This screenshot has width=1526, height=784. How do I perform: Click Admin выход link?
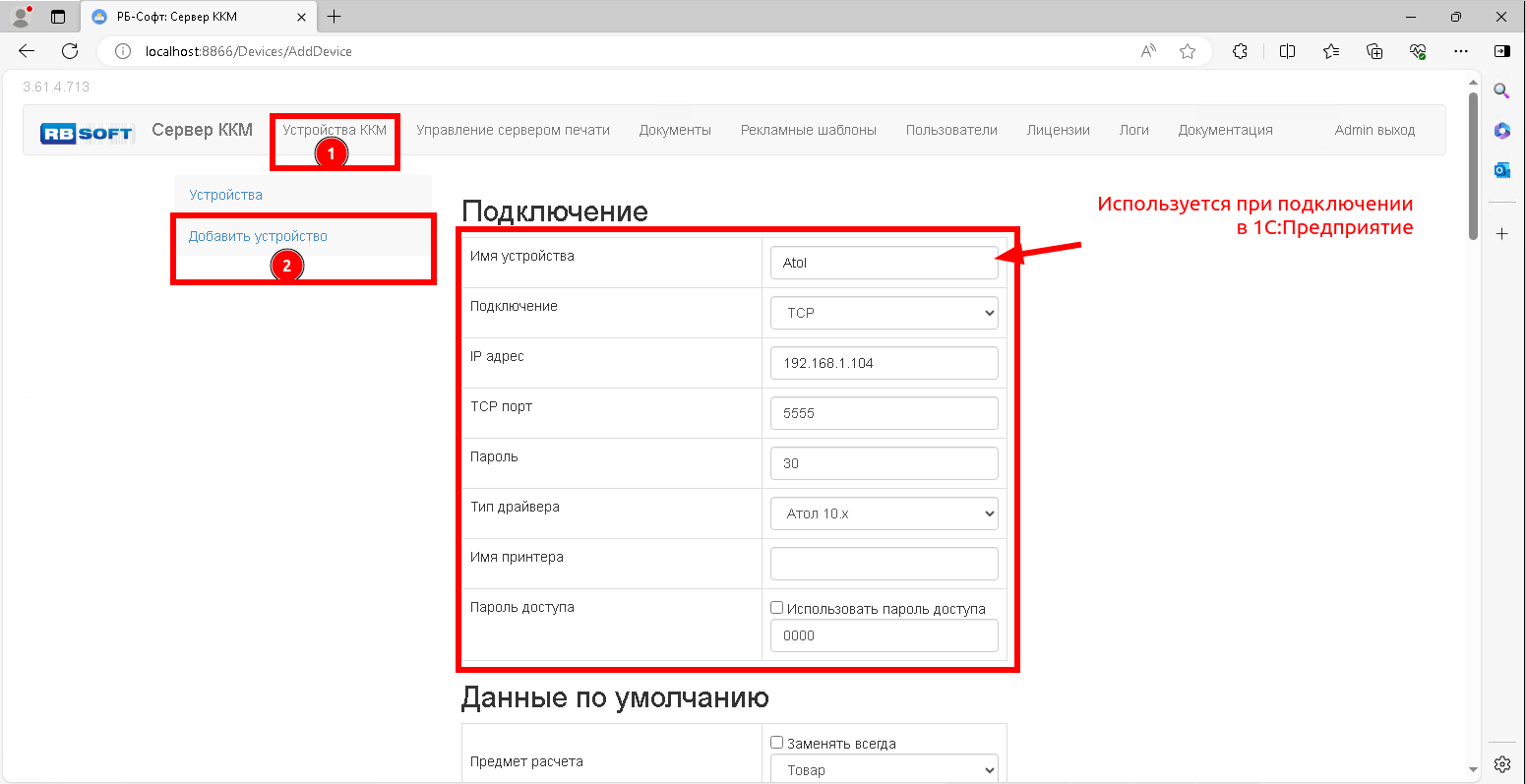click(1374, 130)
